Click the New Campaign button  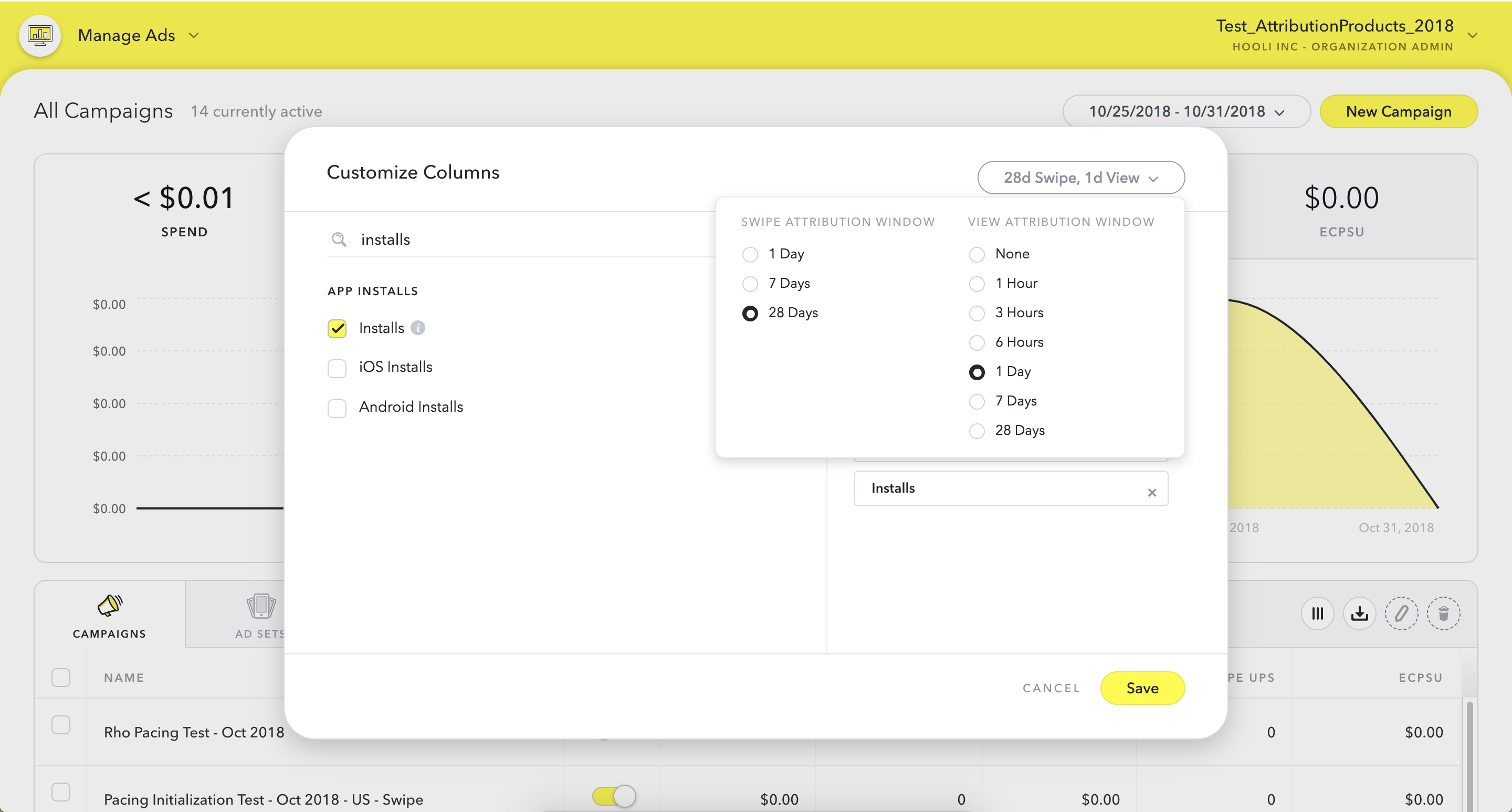click(x=1398, y=111)
